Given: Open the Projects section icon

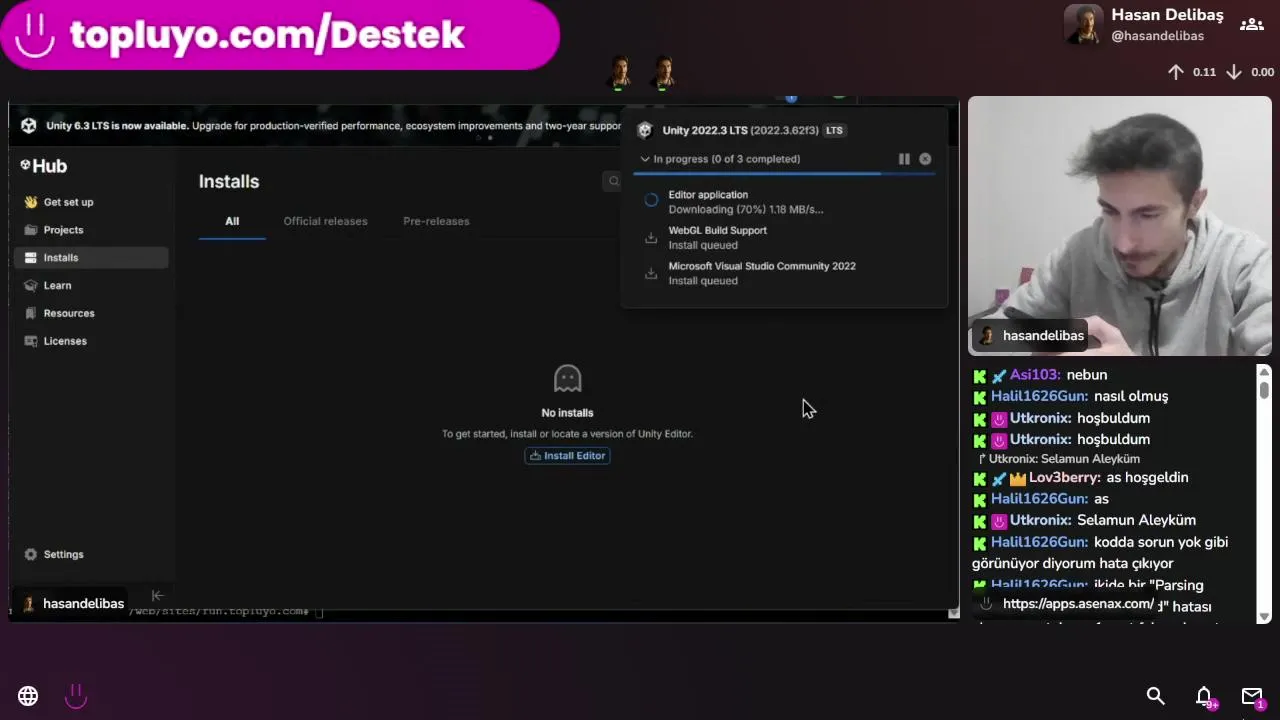Looking at the screenshot, I should pyautogui.click(x=31, y=230).
